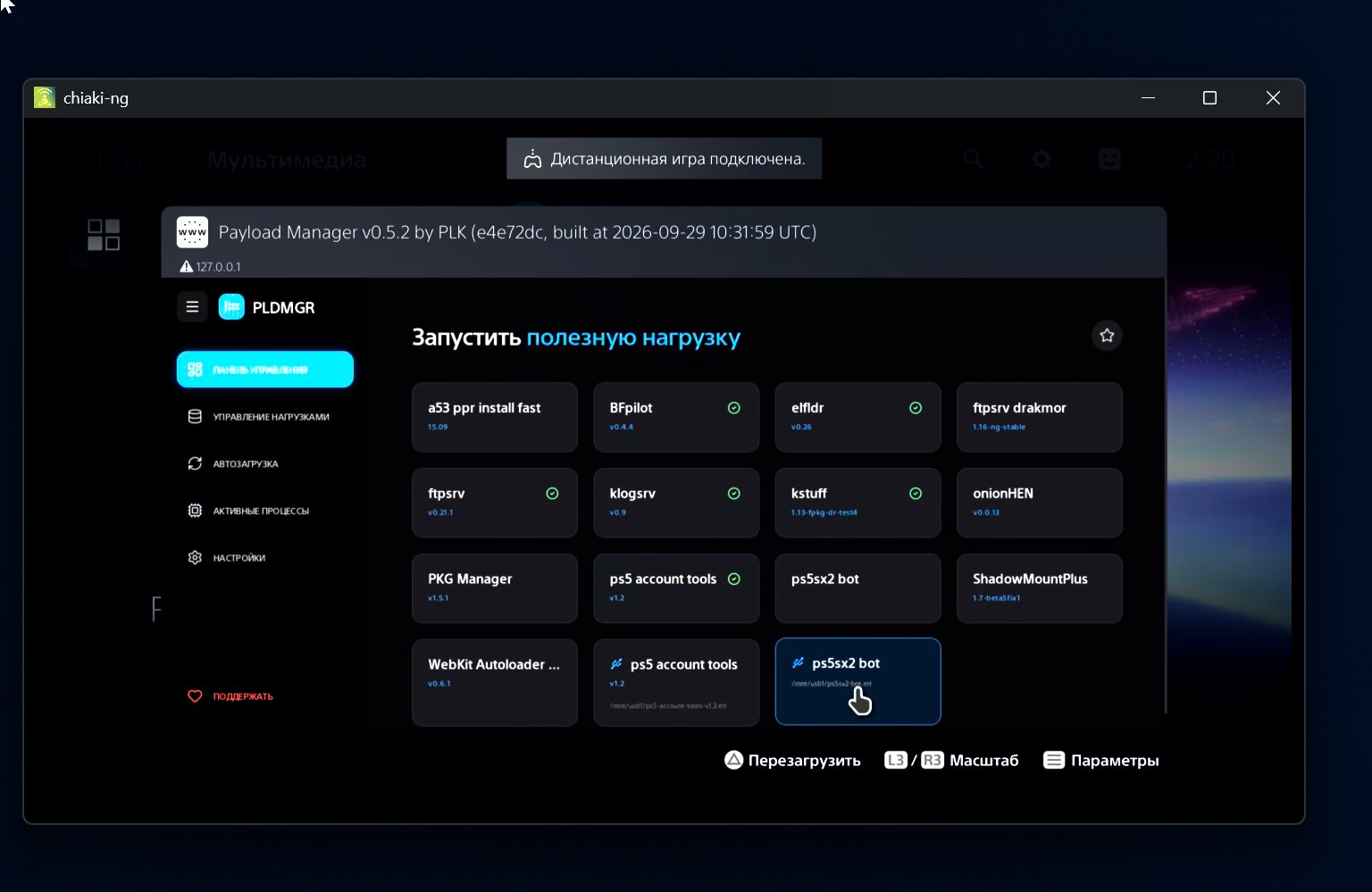Click the www browser icon in header
Screen dimensions: 1372x892
pyautogui.click(x=192, y=232)
